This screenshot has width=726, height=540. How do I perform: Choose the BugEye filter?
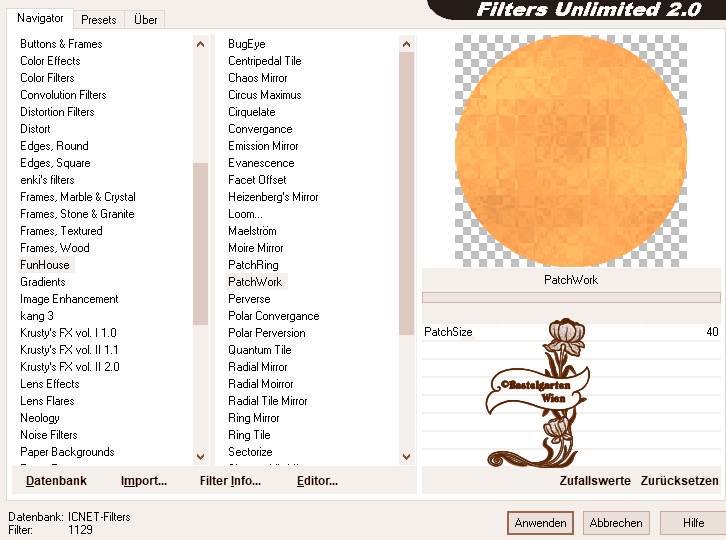coord(247,44)
